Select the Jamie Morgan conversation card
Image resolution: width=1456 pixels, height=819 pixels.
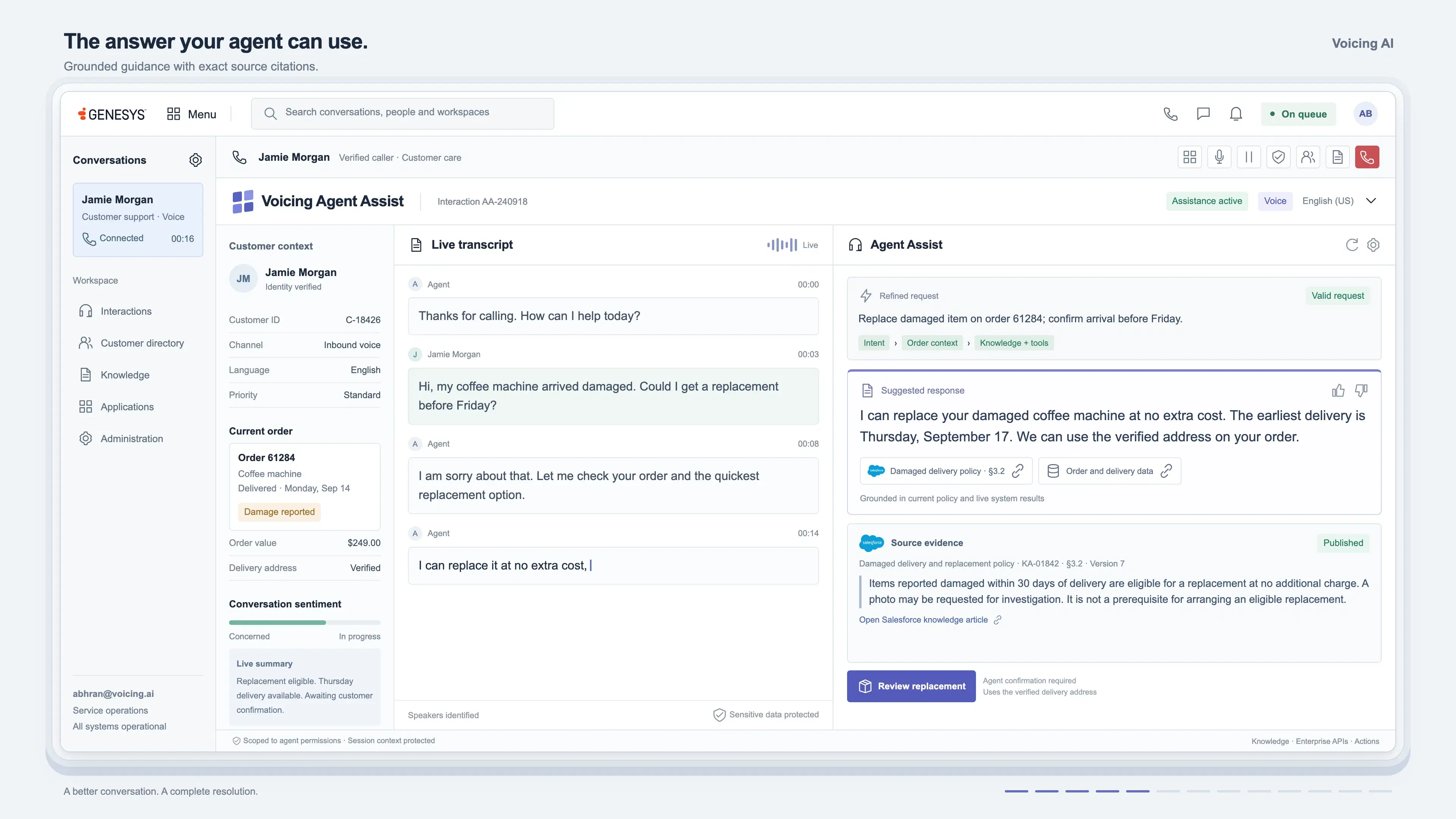[x=138, y=220]
